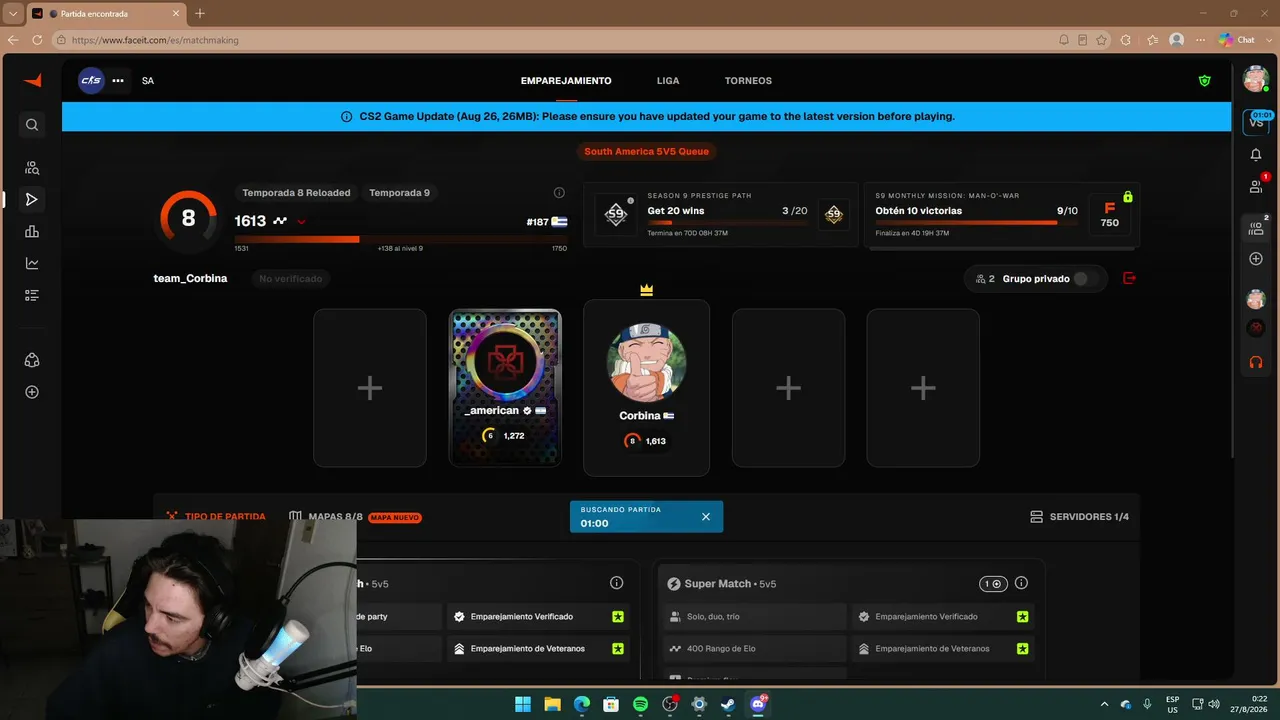
Task: Open the list feed sidebar icon
Action: pyautogui.click(x=32, y=296)
